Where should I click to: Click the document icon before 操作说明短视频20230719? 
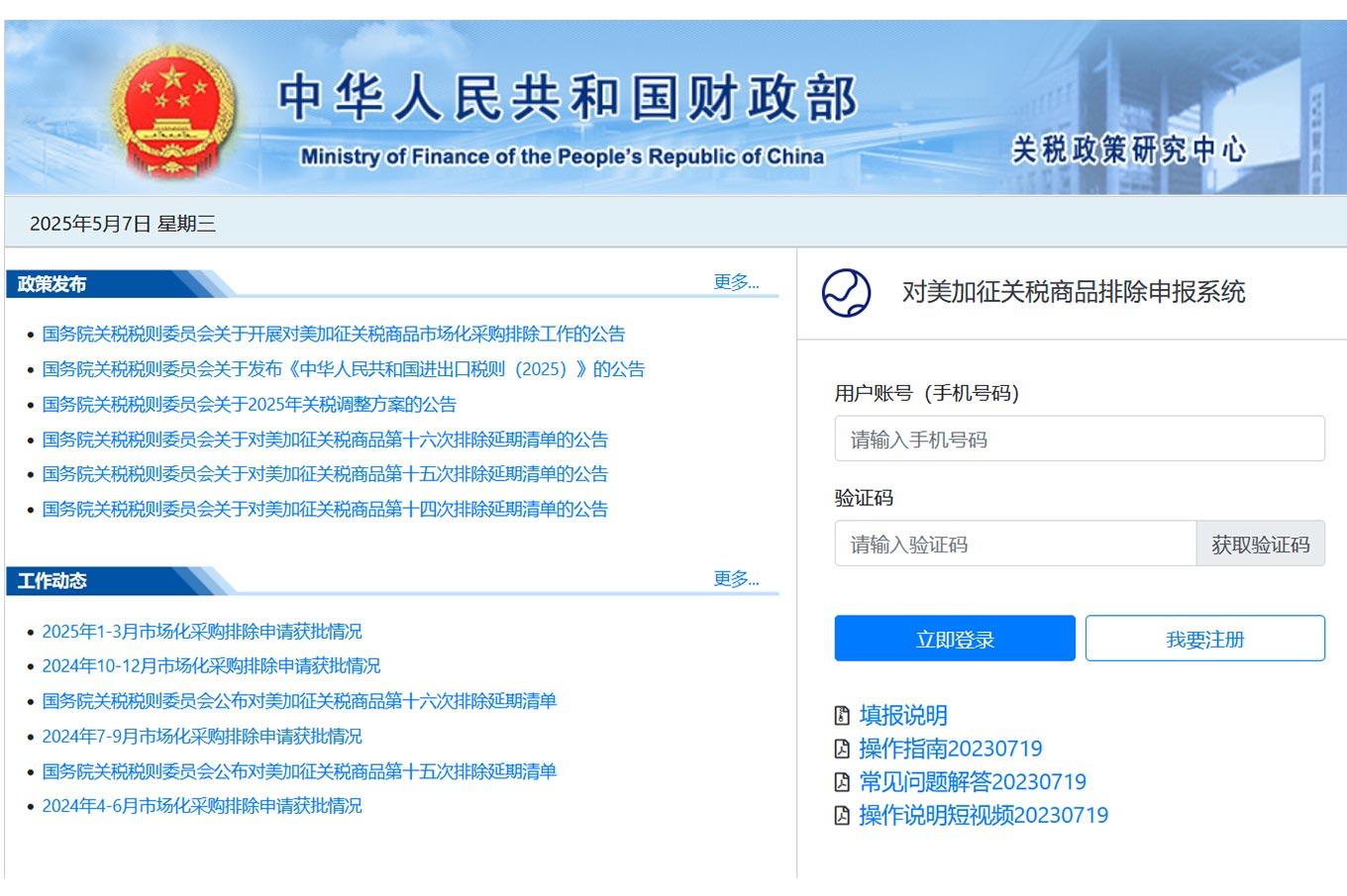point(843,815)
